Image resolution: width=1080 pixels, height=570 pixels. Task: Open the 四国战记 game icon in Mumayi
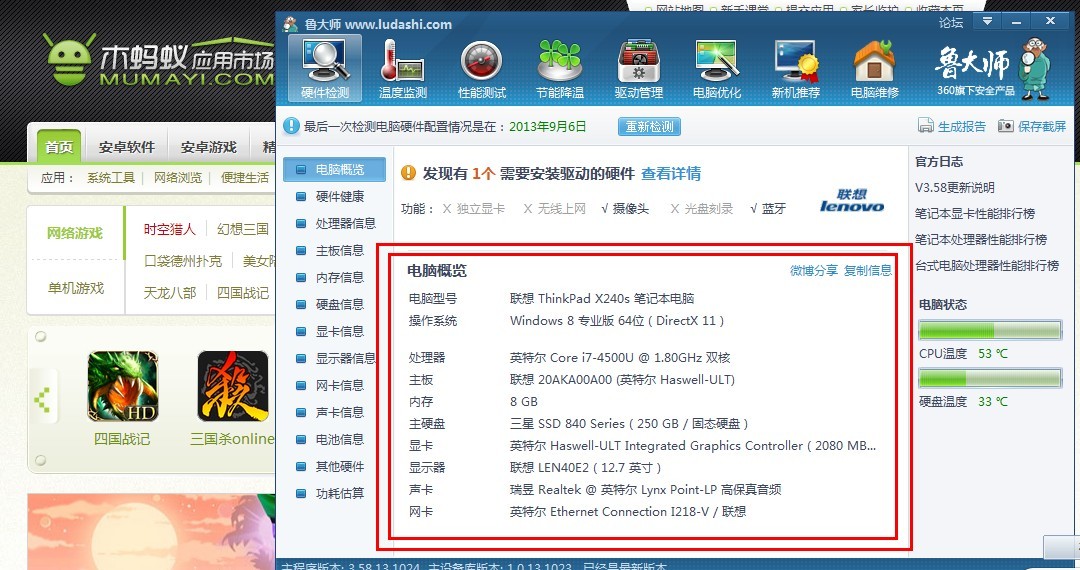point(123,386)
